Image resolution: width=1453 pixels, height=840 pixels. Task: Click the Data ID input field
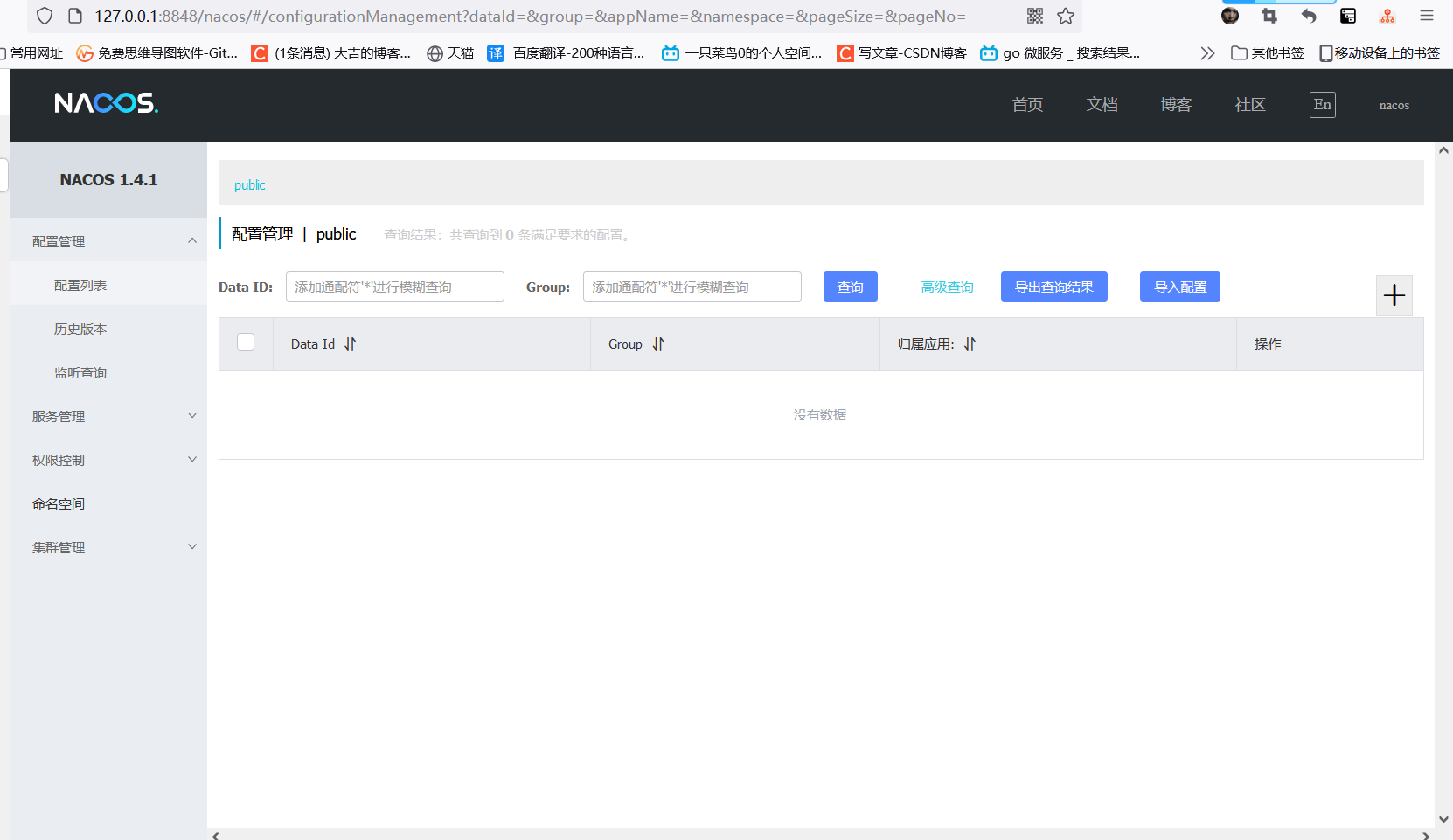[394, 286]
